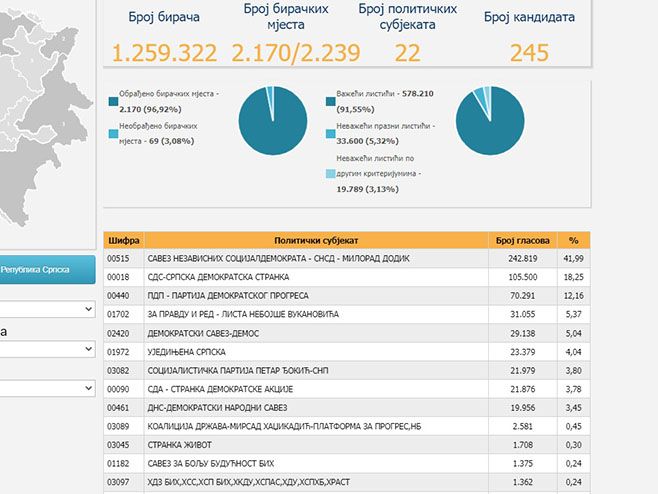
Task: Click the light blue unprocessed polling stations swatch
Action: pos(114,134)
